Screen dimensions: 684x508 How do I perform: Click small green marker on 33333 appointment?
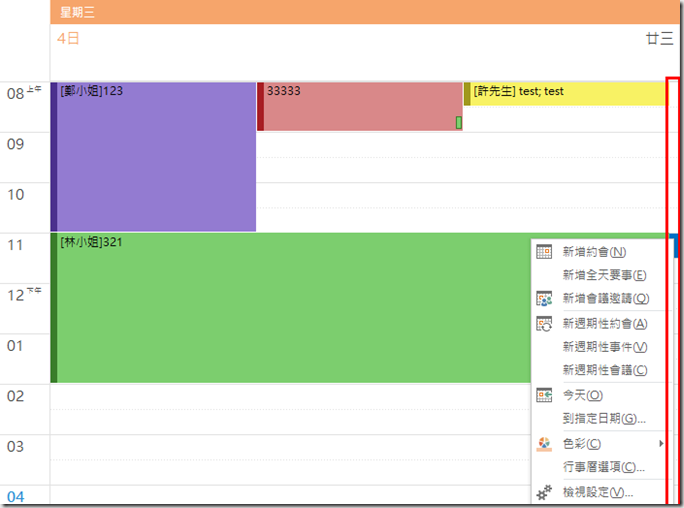coord(458,122)
